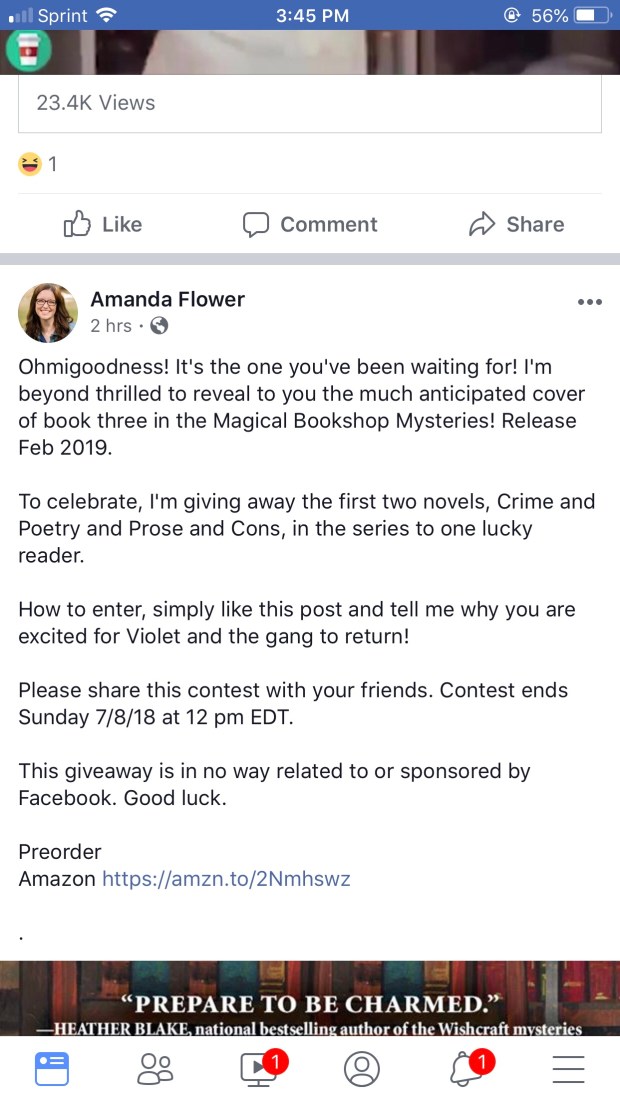Screen dimensions: 620x1102
Task: Open the Notifications bell
Action: point(465,1068)
